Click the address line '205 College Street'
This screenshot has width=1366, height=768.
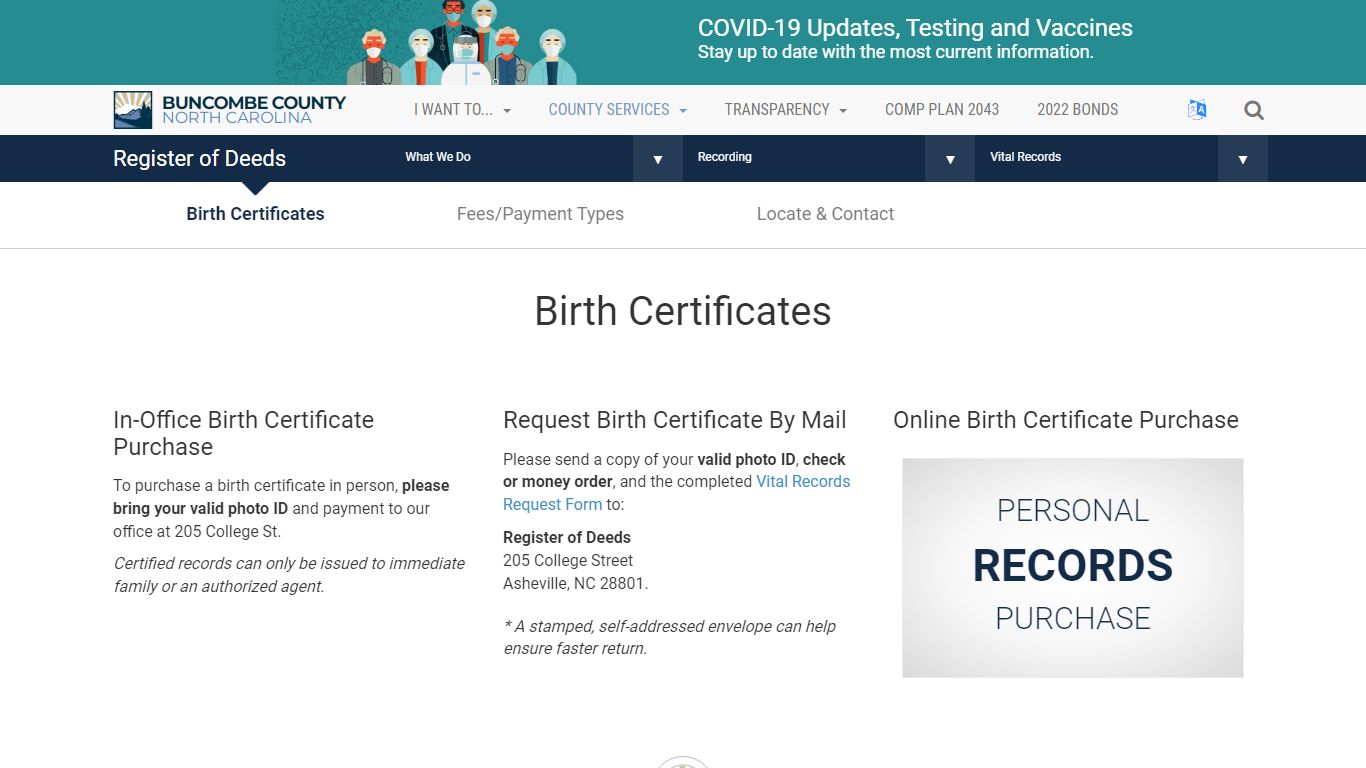[568, 560]
